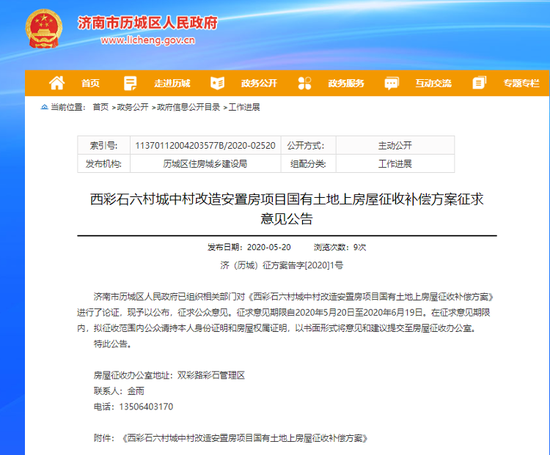Click the 政府信息公开目录 breadcrumb link
The height and width of the screenshot is (455, 550).
188,107
